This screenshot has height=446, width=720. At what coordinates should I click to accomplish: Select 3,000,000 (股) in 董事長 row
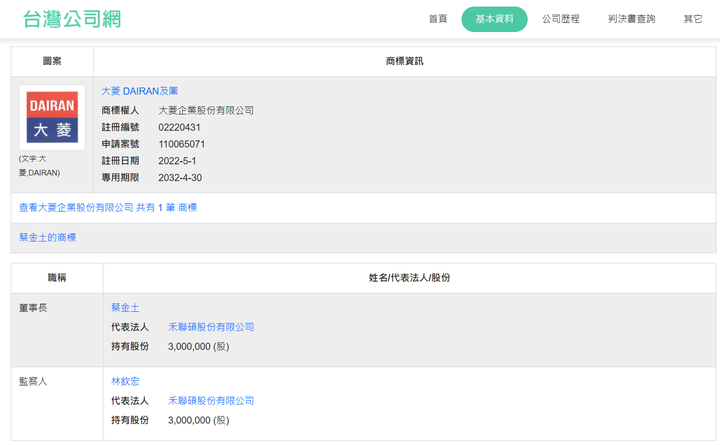(198, 346)
